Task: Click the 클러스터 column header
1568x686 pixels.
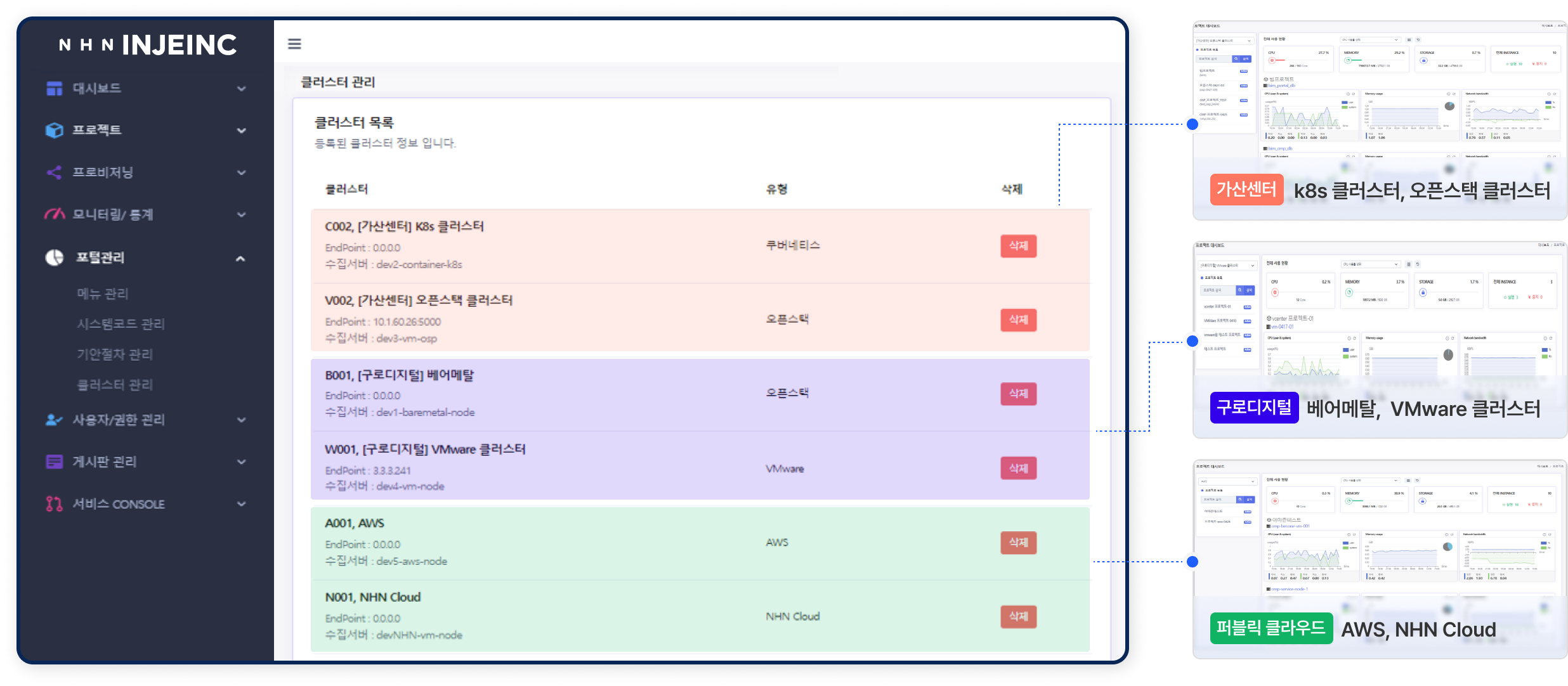Action: (x=346, y=189)
